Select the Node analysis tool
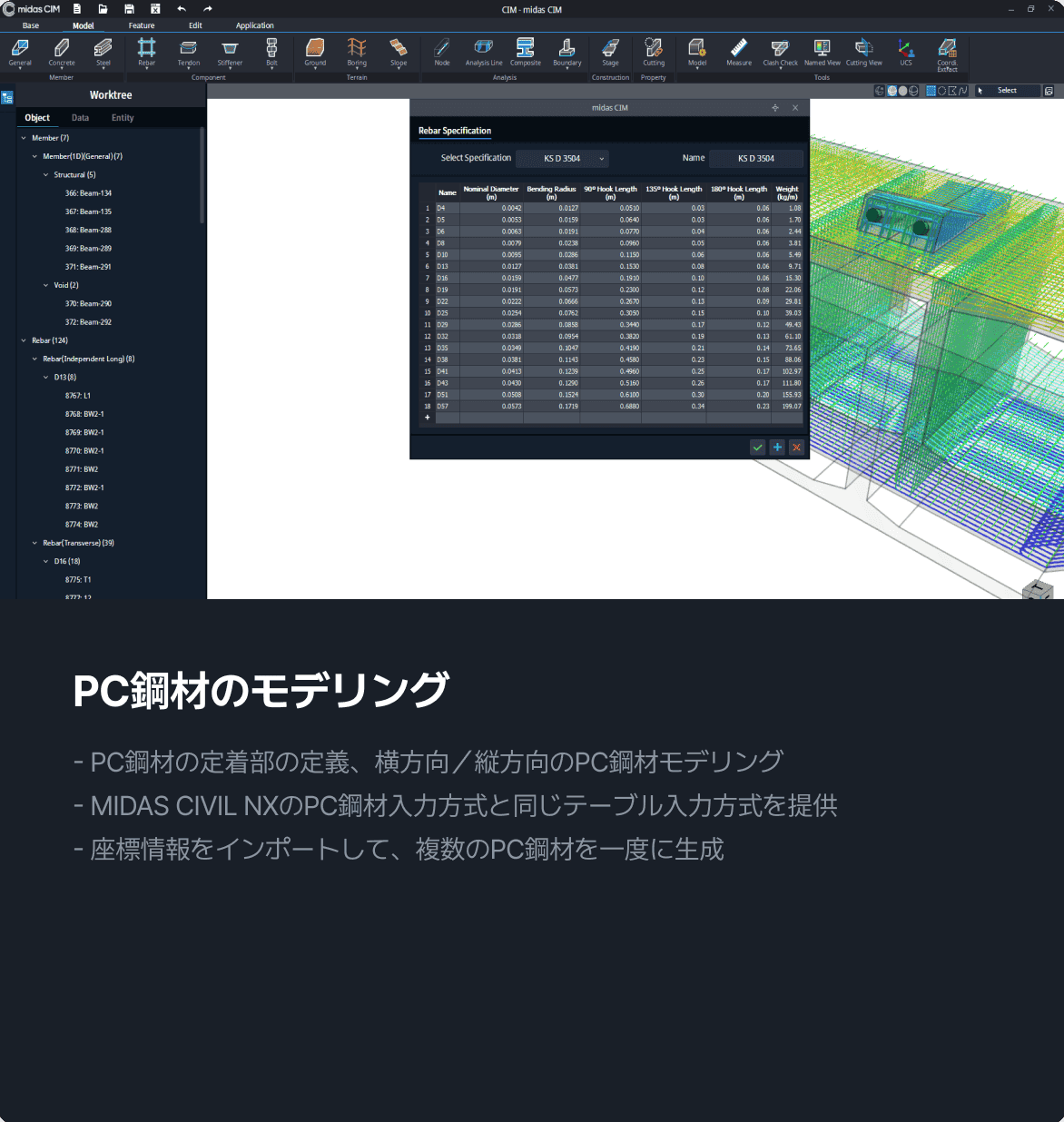Image resolution: width=1064 pixels, height=1122 pixels. click(x=442, y=53)
